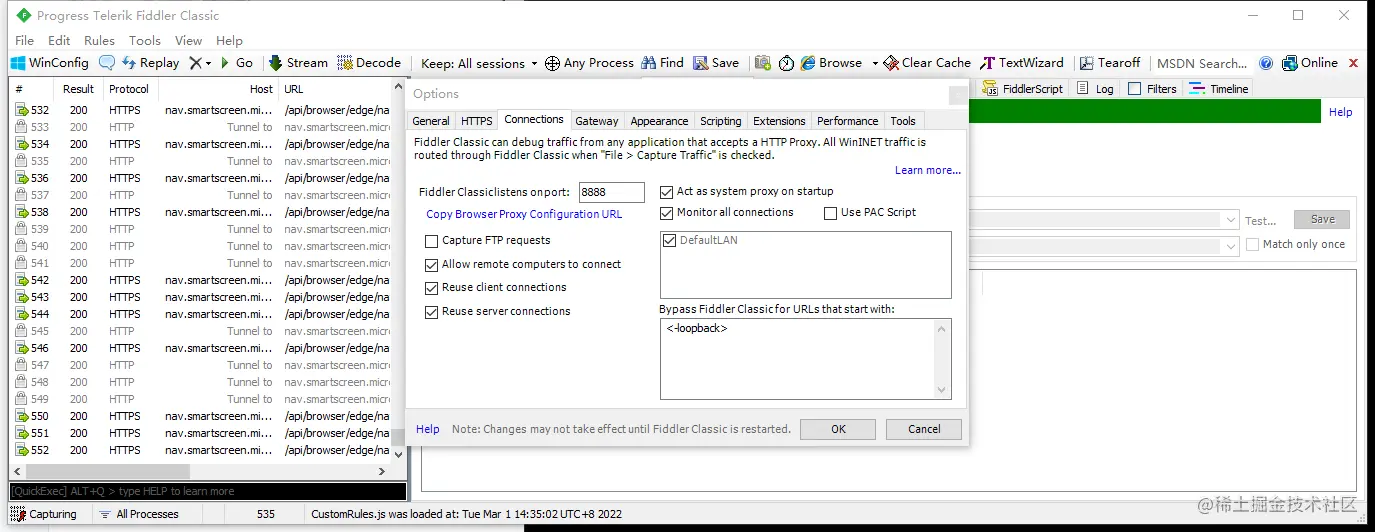Click the Any Process target picker

tap(589, 62)
